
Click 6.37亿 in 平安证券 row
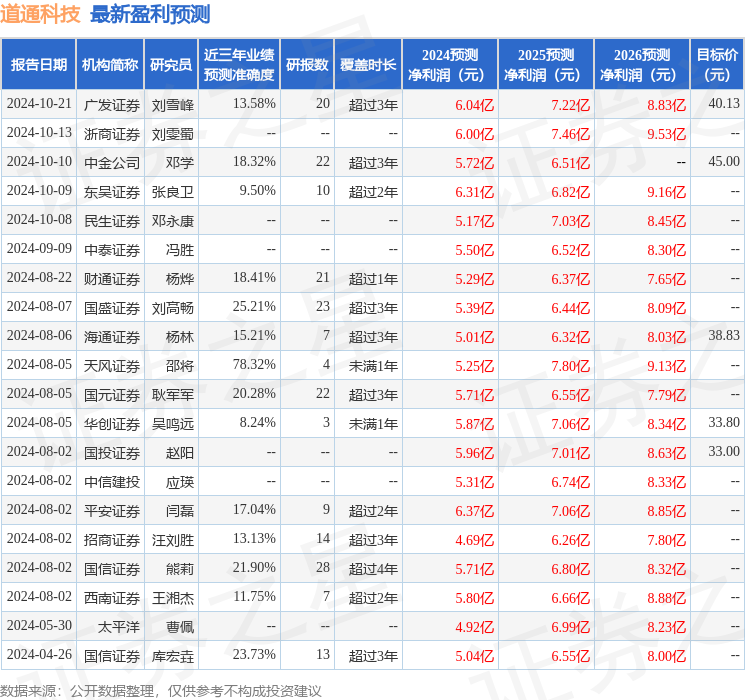click(x=475, y=511)
